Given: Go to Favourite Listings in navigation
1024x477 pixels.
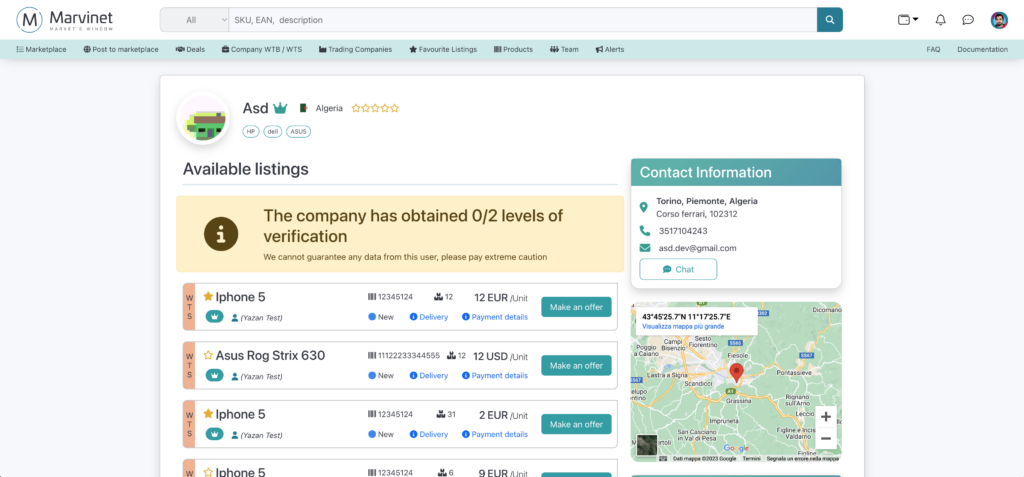Looking at the screenshot, I should point(443,49).
